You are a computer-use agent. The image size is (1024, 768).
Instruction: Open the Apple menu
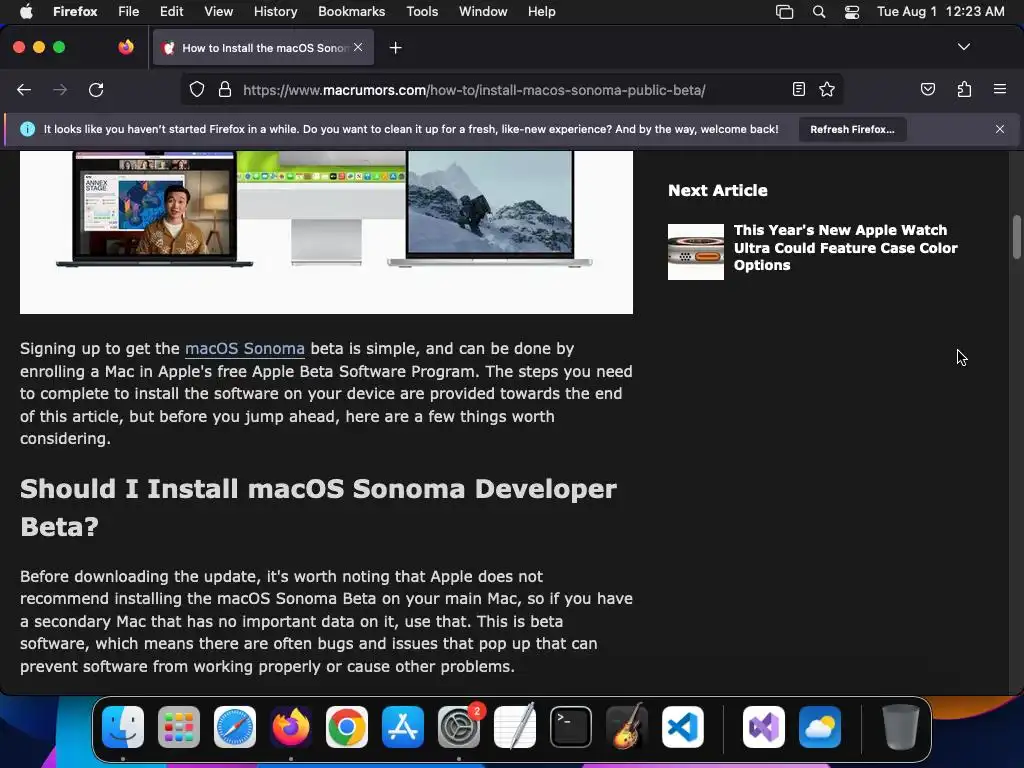pos(26,12)
